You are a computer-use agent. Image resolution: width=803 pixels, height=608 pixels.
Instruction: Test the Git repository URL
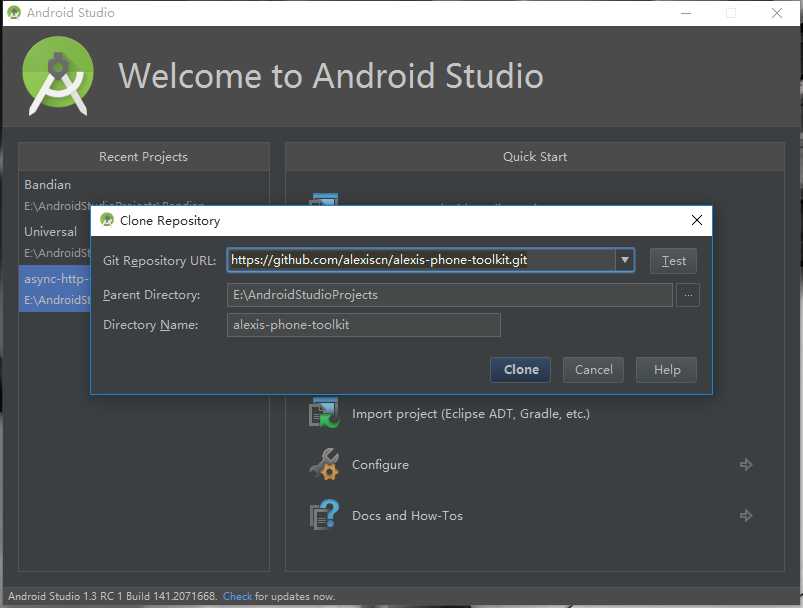(673, 261)
